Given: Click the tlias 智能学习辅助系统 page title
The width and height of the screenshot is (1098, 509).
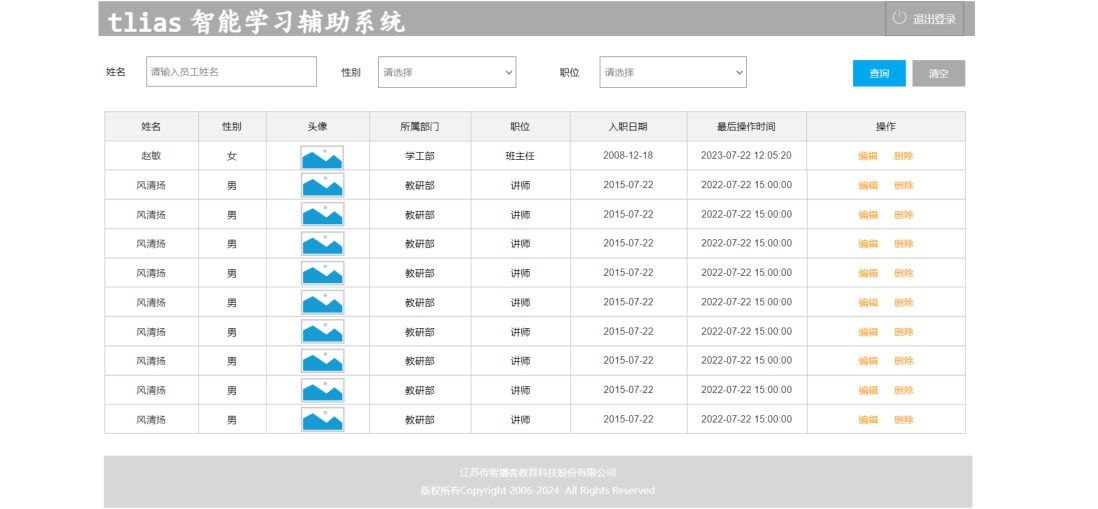Looking at the screenshot, I should (256, 22).
